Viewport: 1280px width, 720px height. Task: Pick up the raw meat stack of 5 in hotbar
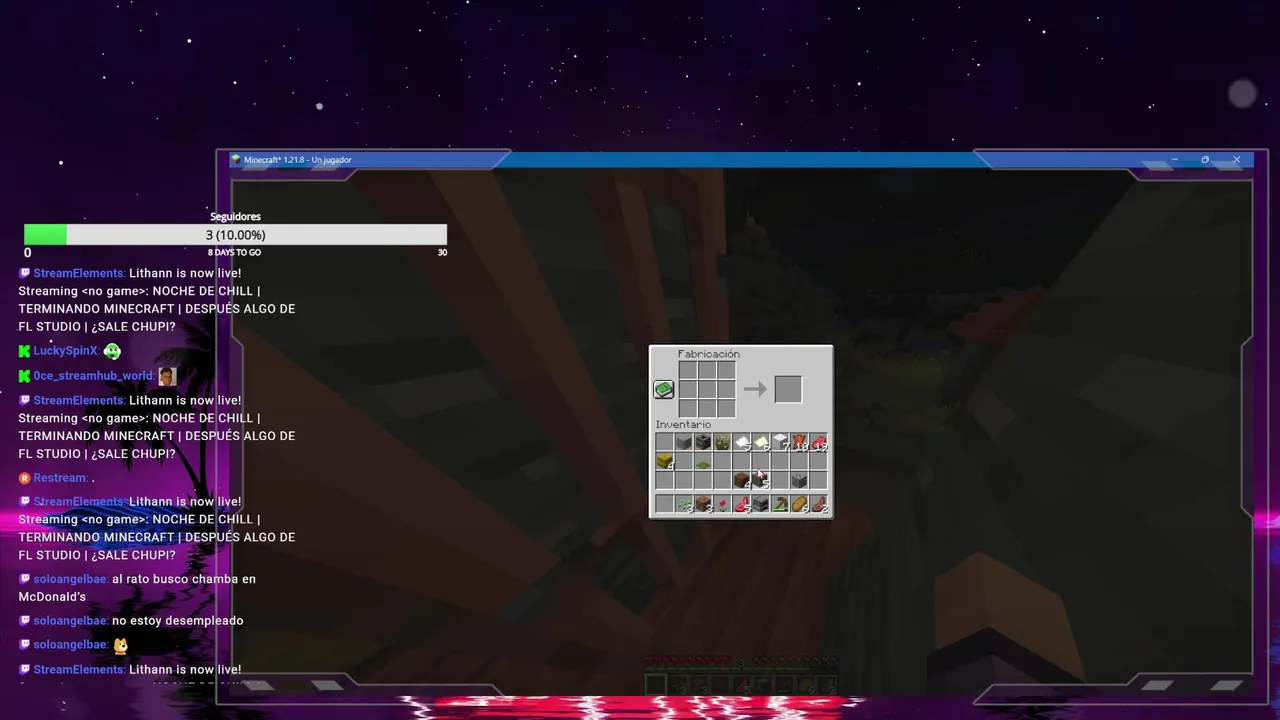click(741, 504)
